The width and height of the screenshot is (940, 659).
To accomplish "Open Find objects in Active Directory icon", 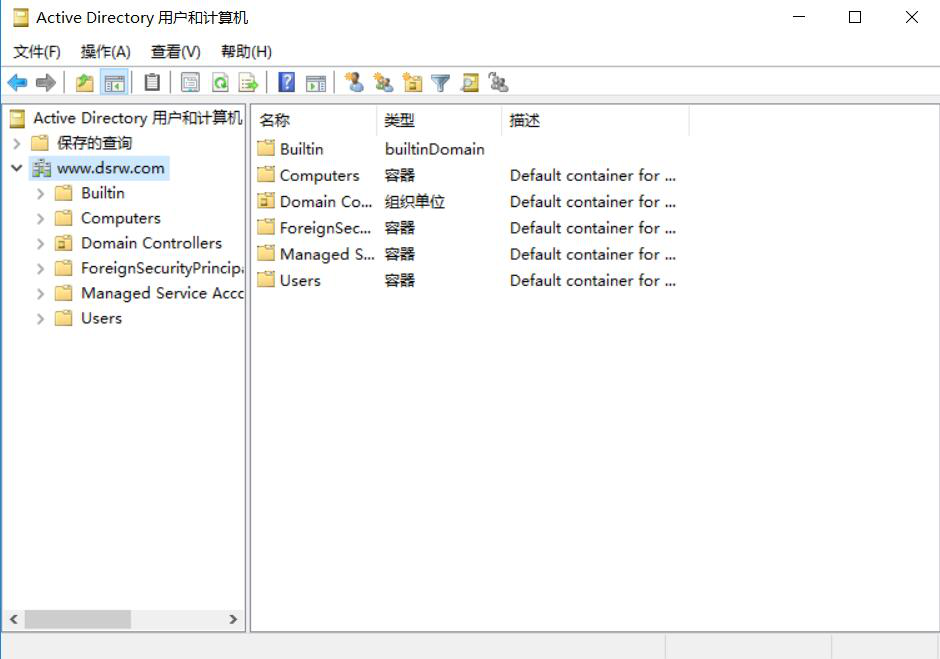I will click(x=469, y=83).
